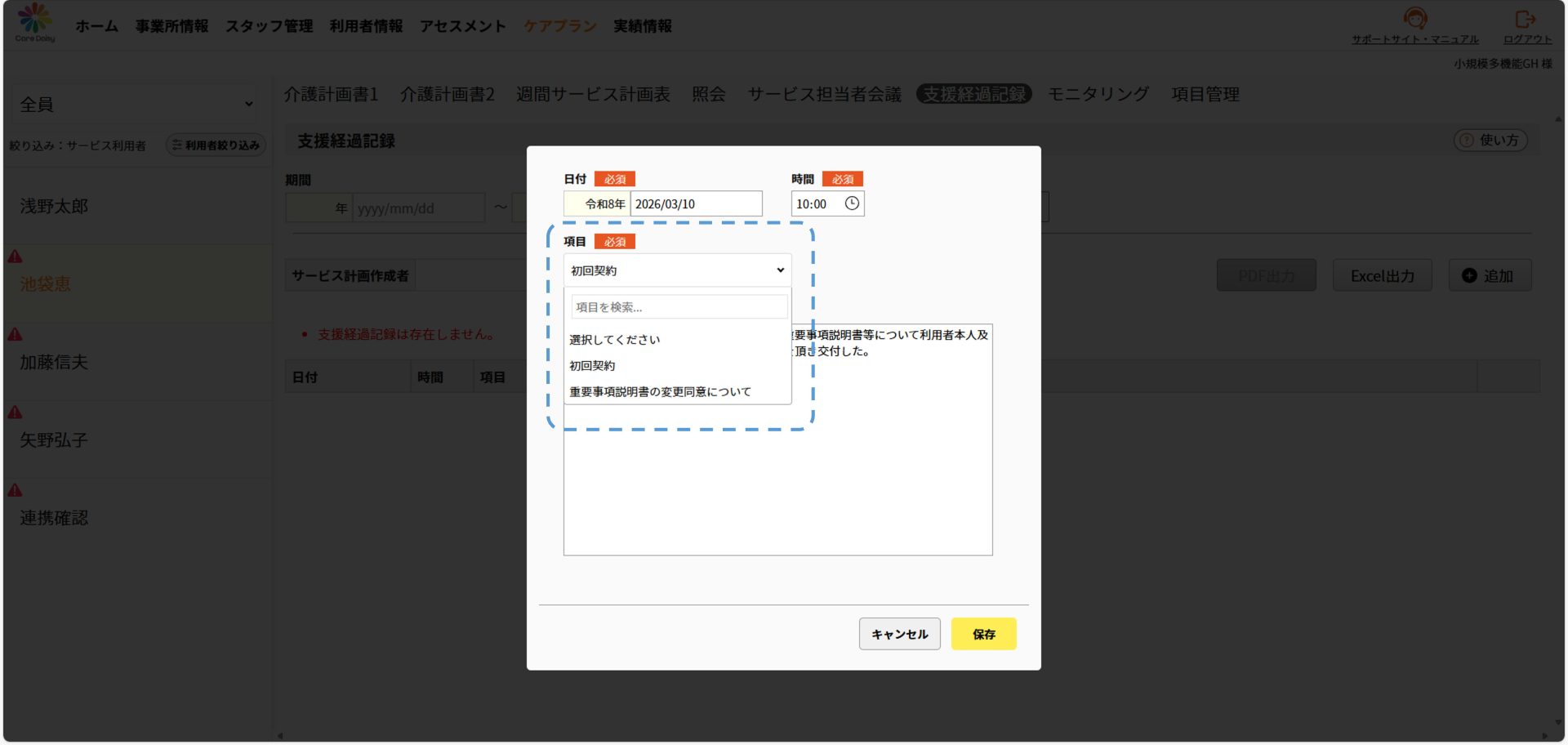Switch to モニタリング tab
1568x745 pixels.
click(x=1098, y=95)
